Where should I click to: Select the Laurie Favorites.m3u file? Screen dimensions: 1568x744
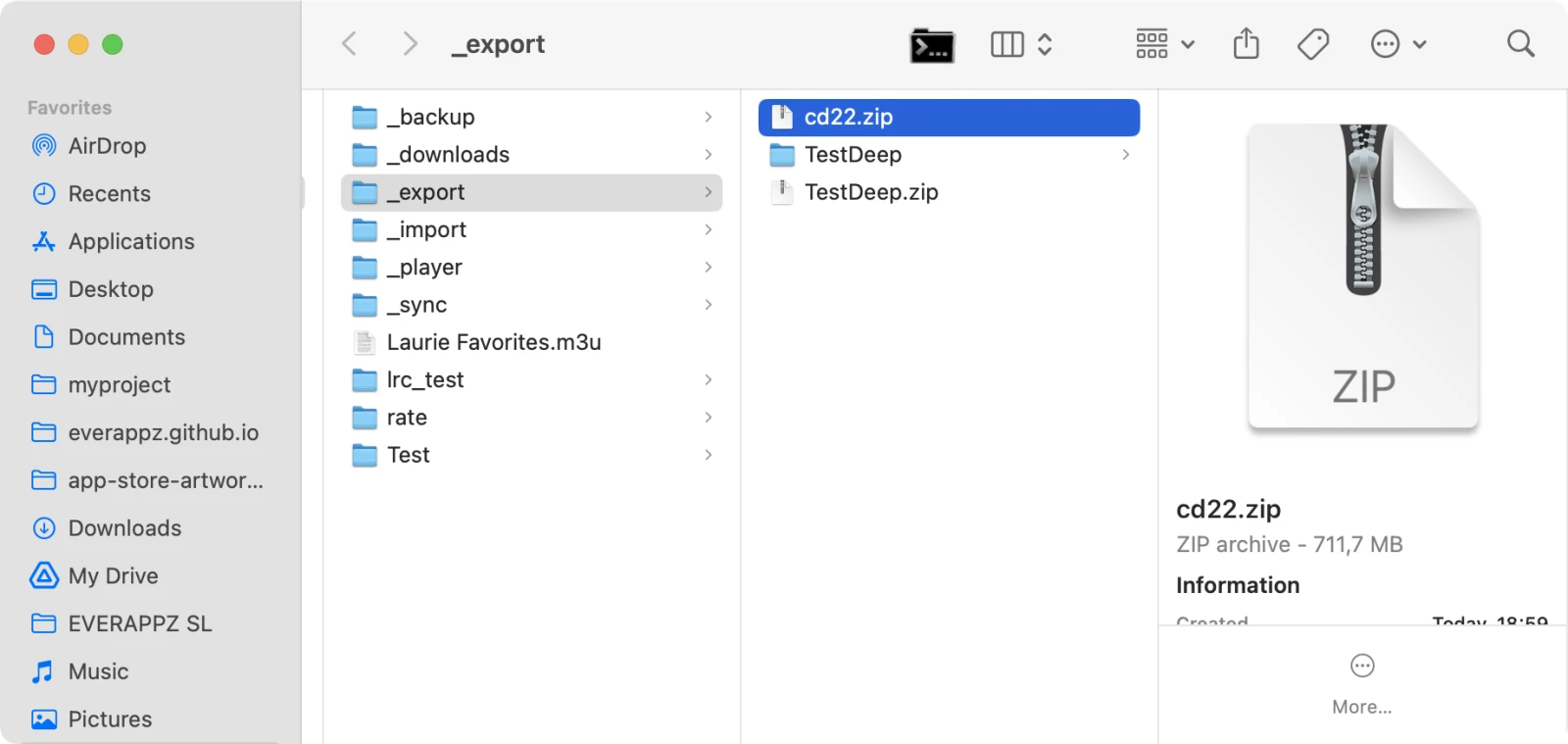[493, 343]
